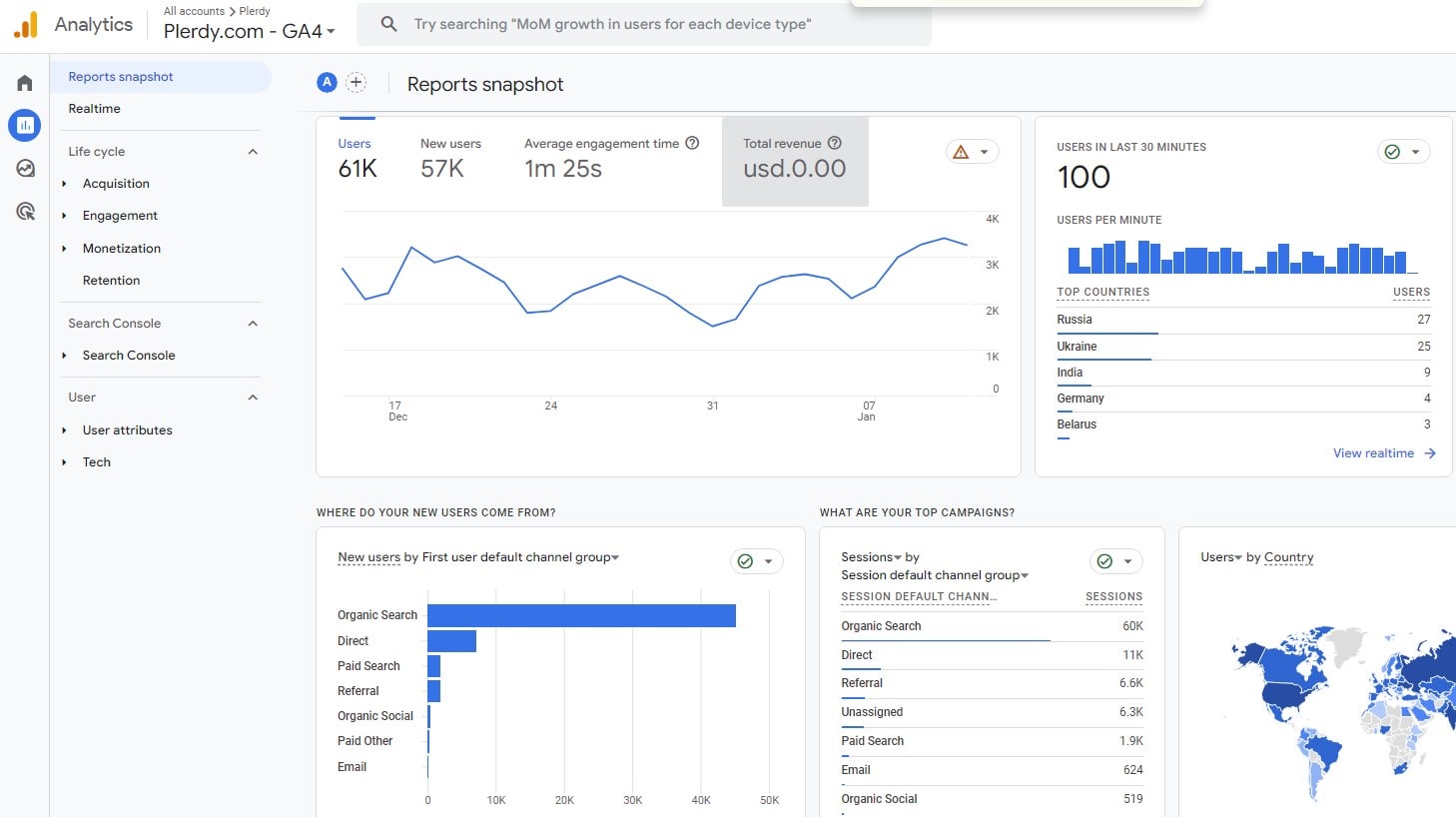
Task: Click the Total revenue help icon
Action: [835, 143]
